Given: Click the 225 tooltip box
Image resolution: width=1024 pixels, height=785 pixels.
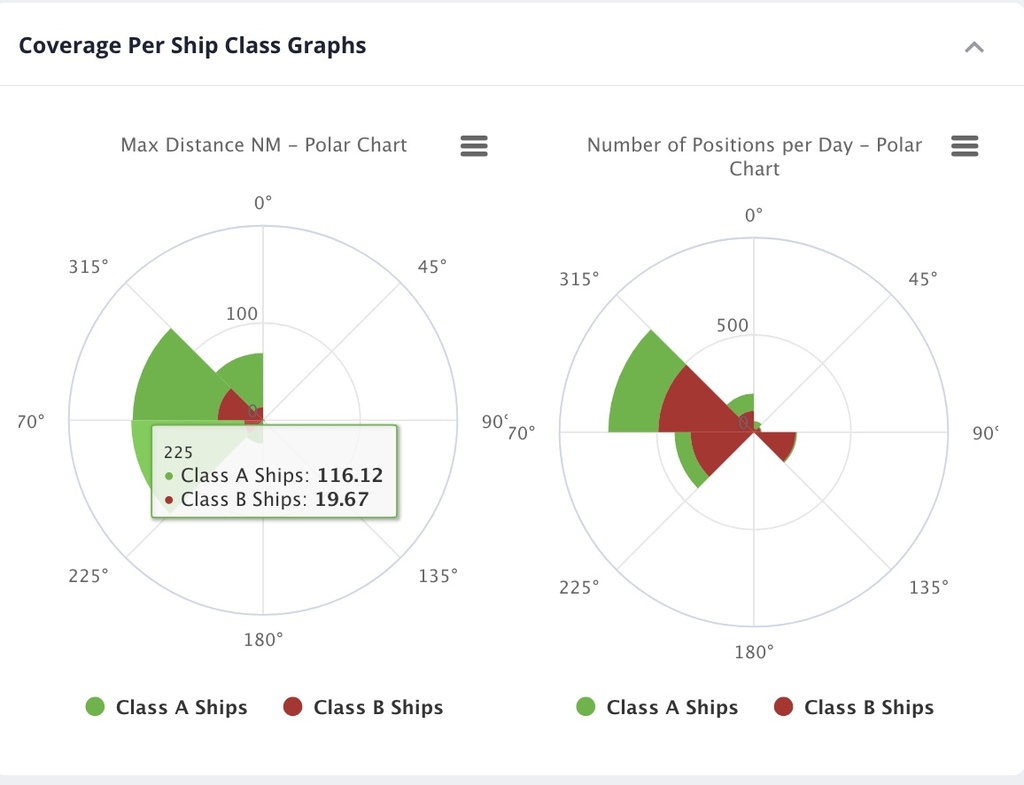Looking at the screenshot, I should [x=274, y=472].
